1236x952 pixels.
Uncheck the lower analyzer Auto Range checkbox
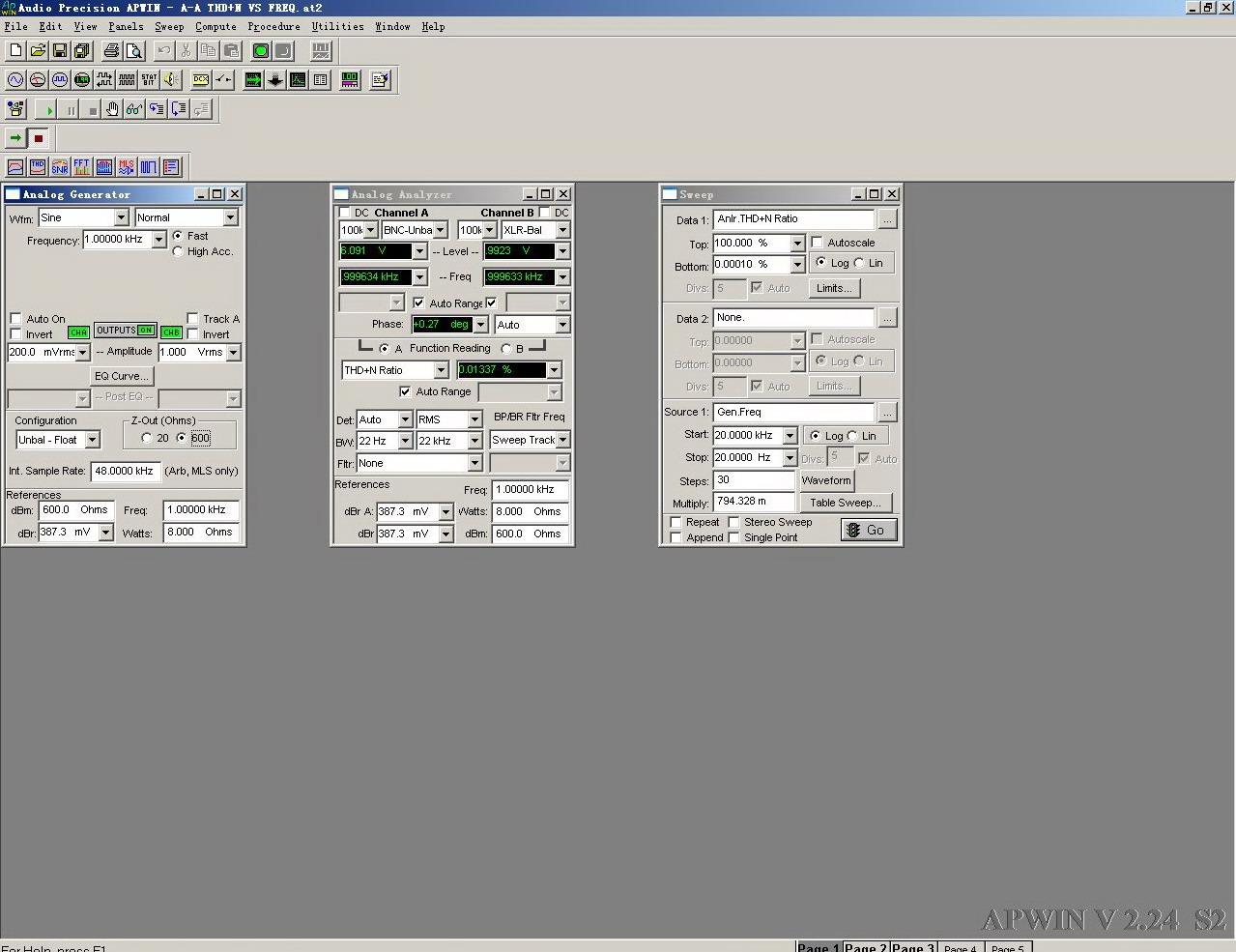coord(405,391)
